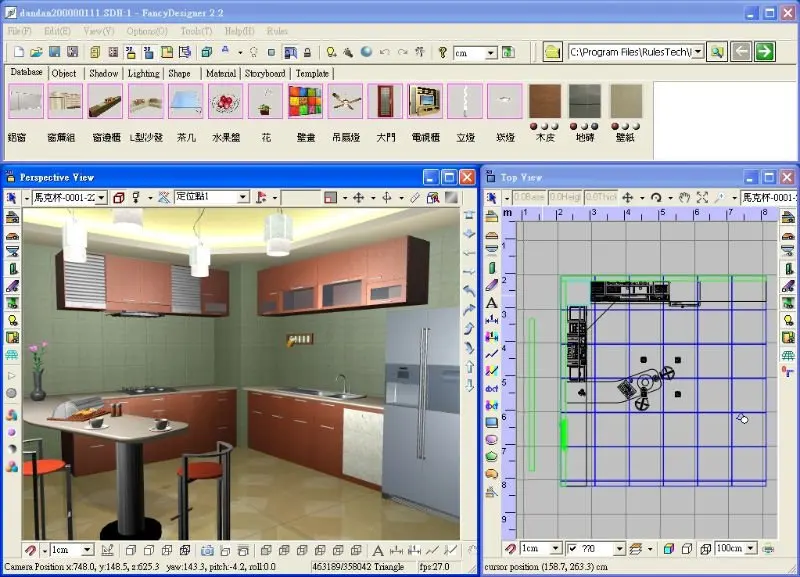Select first radio dot under 木皮
Image resolution: width=800 pixels, height=577 pixels.
[534, 126]
